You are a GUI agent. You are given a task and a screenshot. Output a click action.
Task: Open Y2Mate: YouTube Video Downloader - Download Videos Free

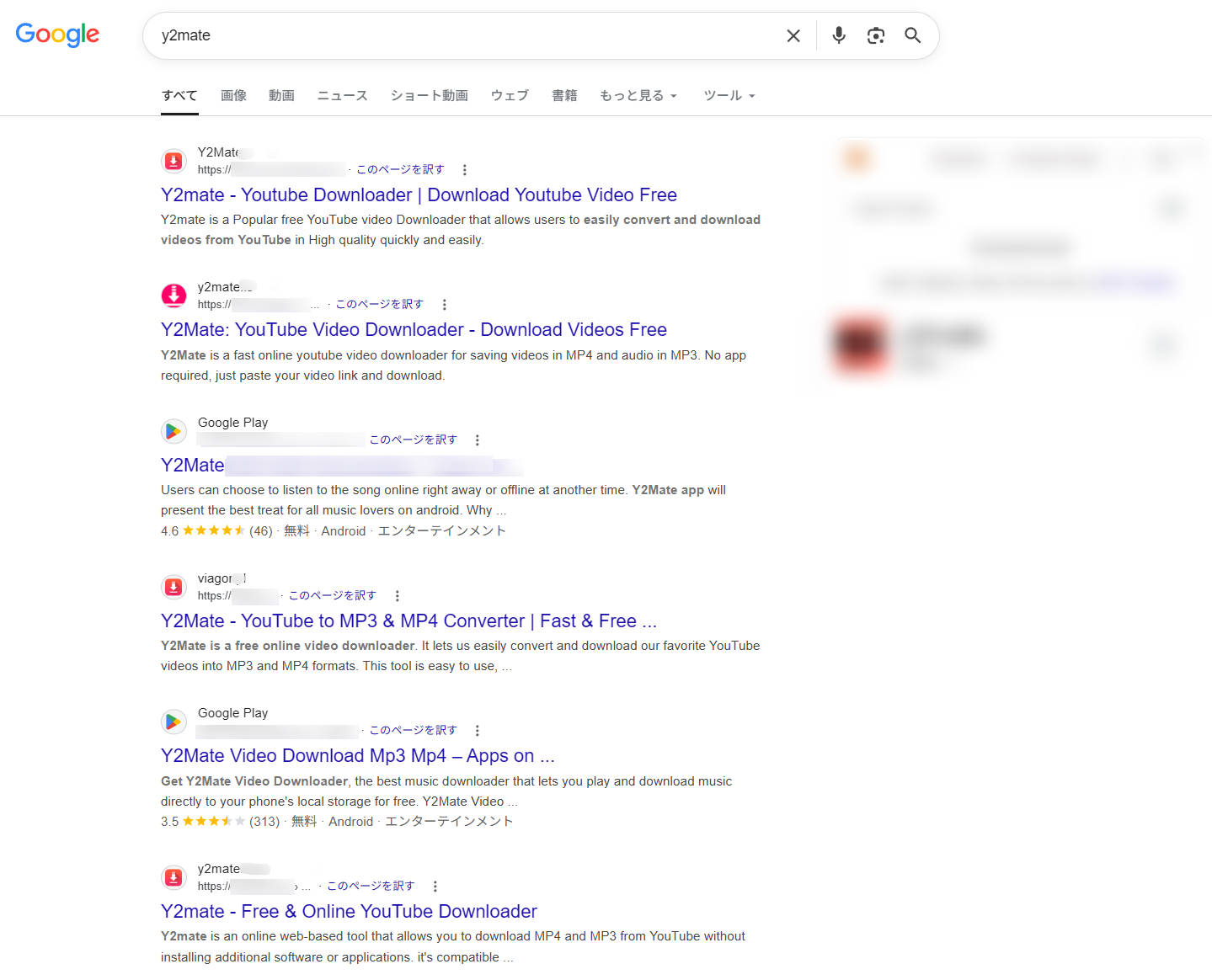[414, 329]
